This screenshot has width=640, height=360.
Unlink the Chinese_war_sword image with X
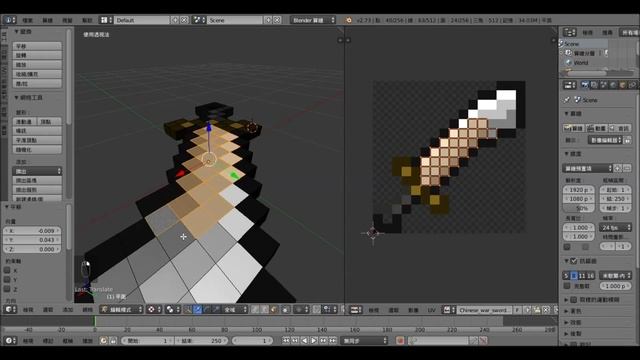tap(546, 310)
